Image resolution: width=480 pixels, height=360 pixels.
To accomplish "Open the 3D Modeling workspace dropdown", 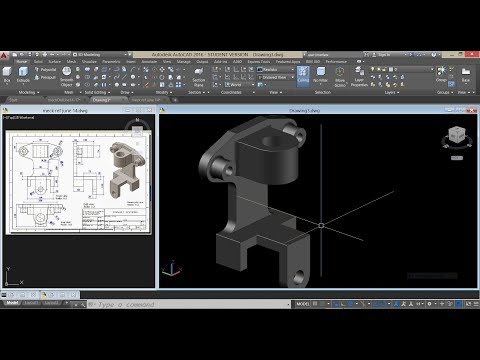I will point(101,54).
